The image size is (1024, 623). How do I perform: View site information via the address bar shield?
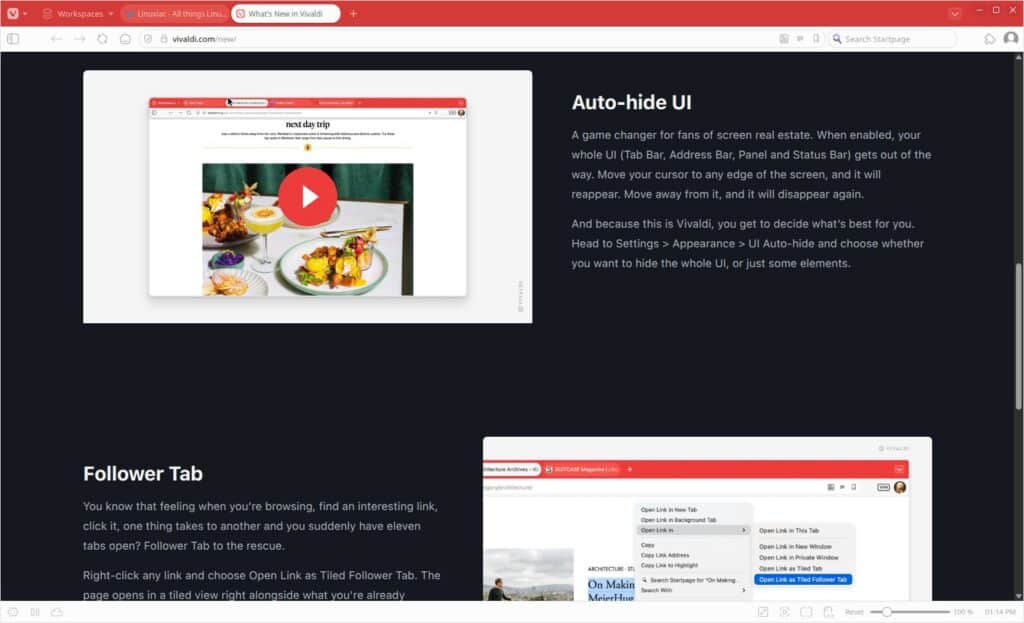coord(148,39)
